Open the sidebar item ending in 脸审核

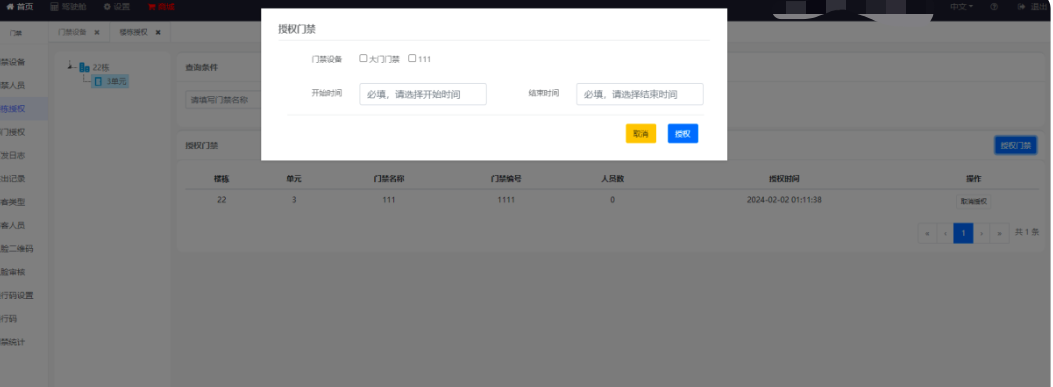click(13, 271)
